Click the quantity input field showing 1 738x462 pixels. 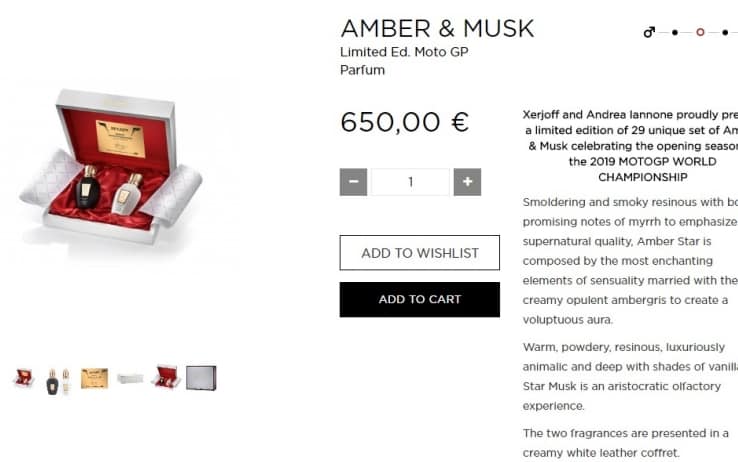(410, 182)
